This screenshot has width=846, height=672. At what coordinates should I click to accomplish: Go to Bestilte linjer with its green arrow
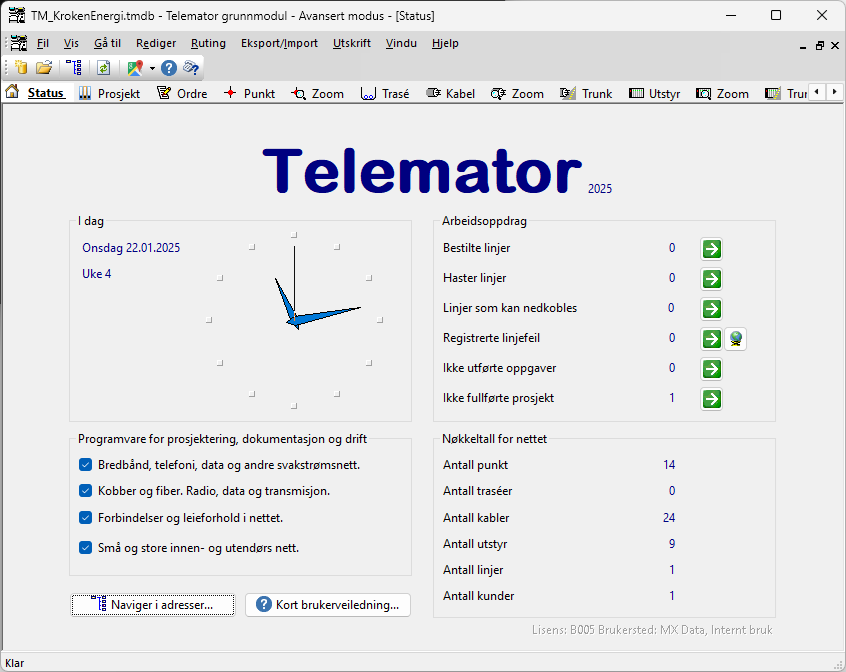[712, 249]
